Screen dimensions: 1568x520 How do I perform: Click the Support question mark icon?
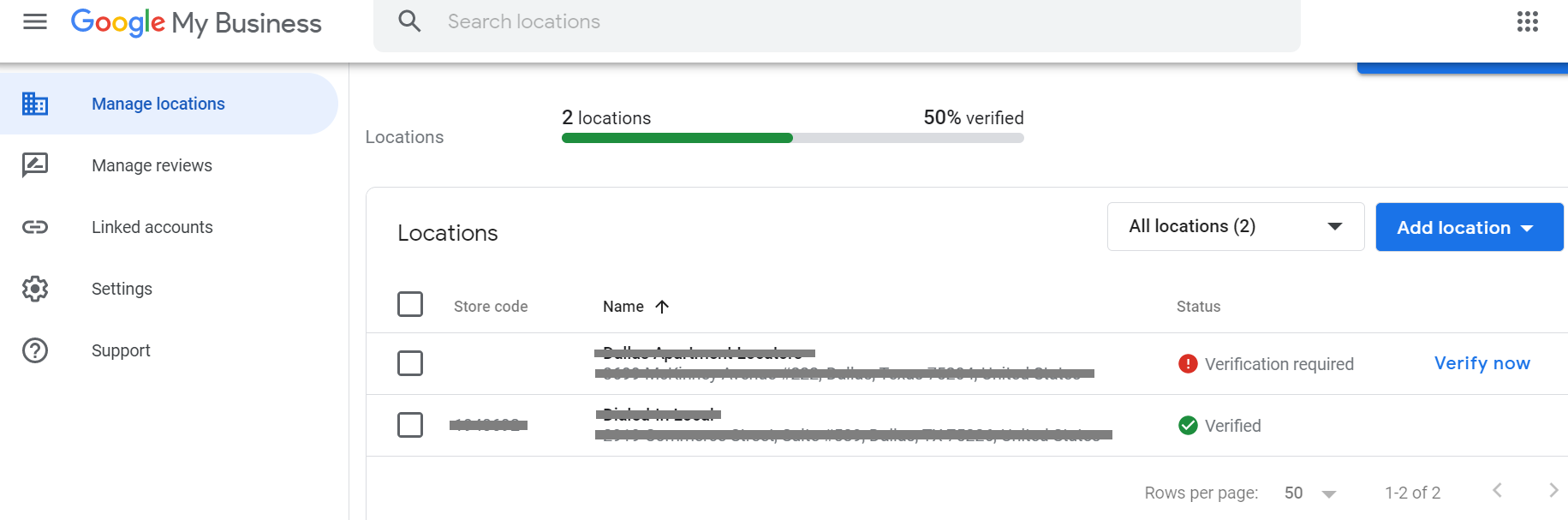point(35,350)
